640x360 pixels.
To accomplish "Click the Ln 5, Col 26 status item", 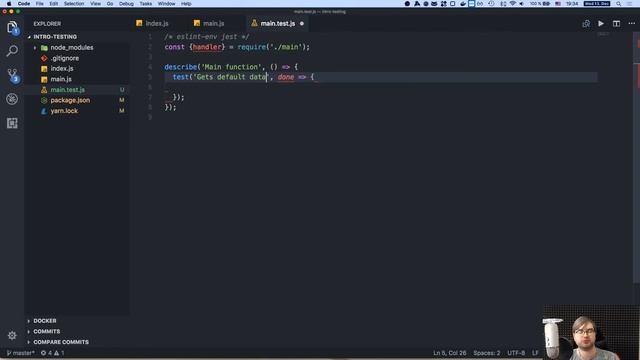I will point(449,353).
